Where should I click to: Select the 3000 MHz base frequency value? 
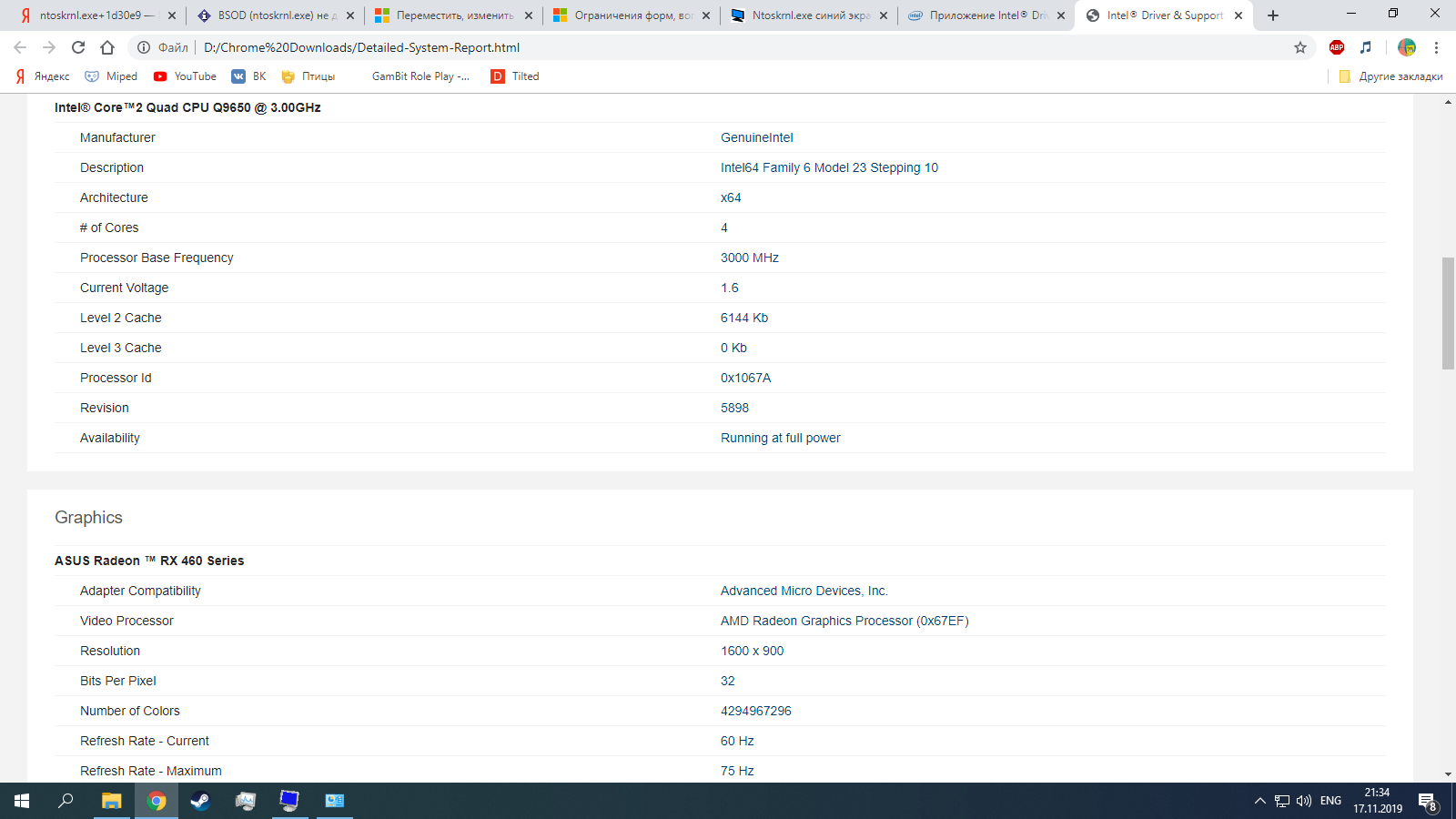[749, 258]
